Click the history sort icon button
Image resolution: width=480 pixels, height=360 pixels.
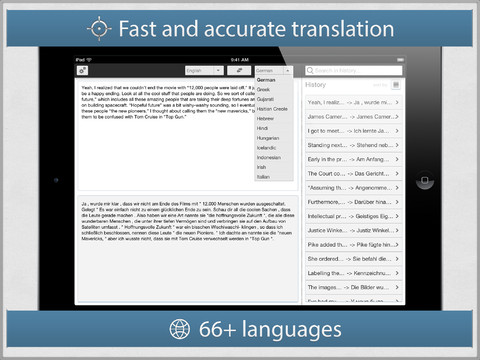[396, 85]
